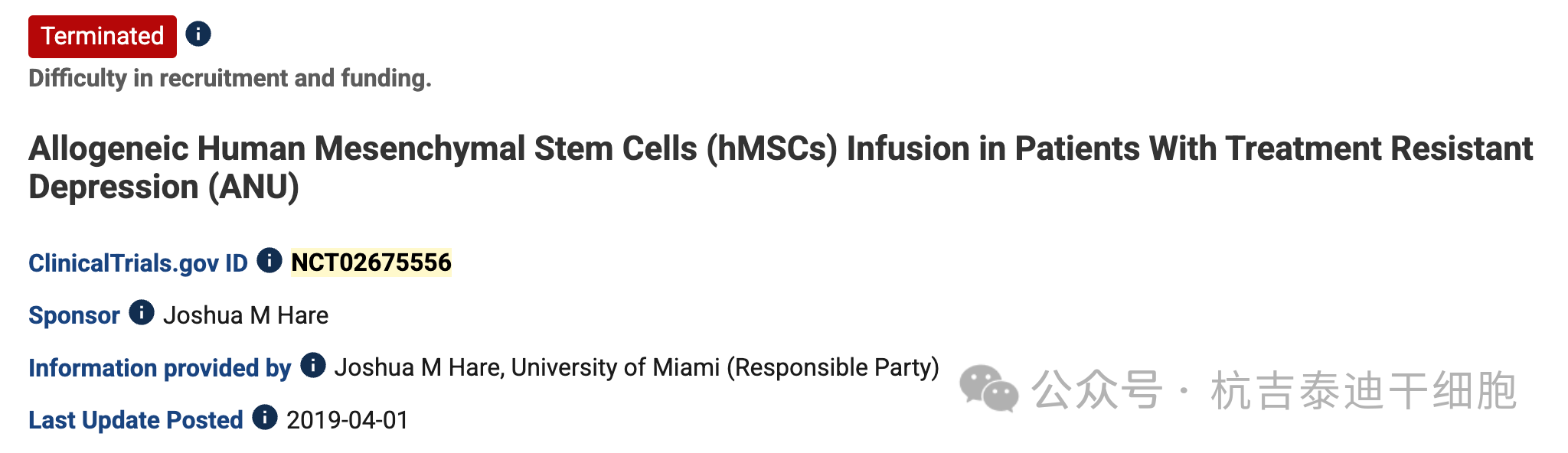Image resolution: width=1568 pixels, height=453 pixels.
Task: Open the ClinicalTrials.gov ID info icon
Action: click(x=269, y=261)
